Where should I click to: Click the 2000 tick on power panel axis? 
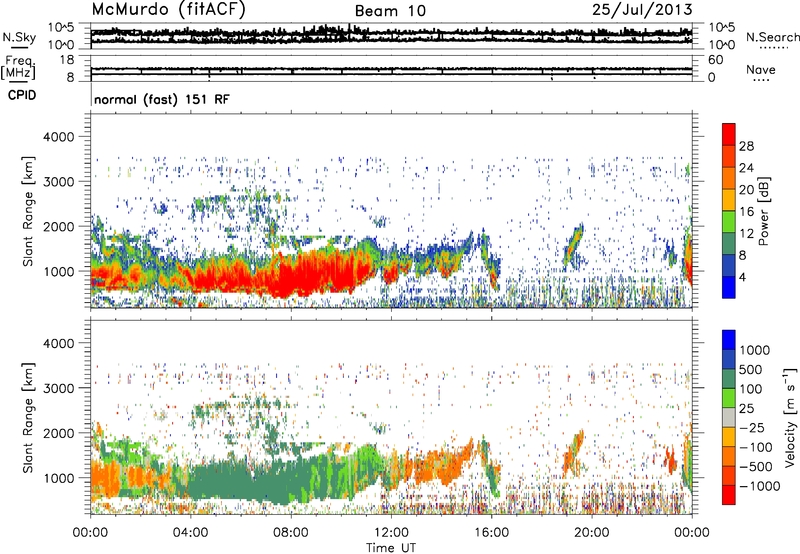point(59,226)
